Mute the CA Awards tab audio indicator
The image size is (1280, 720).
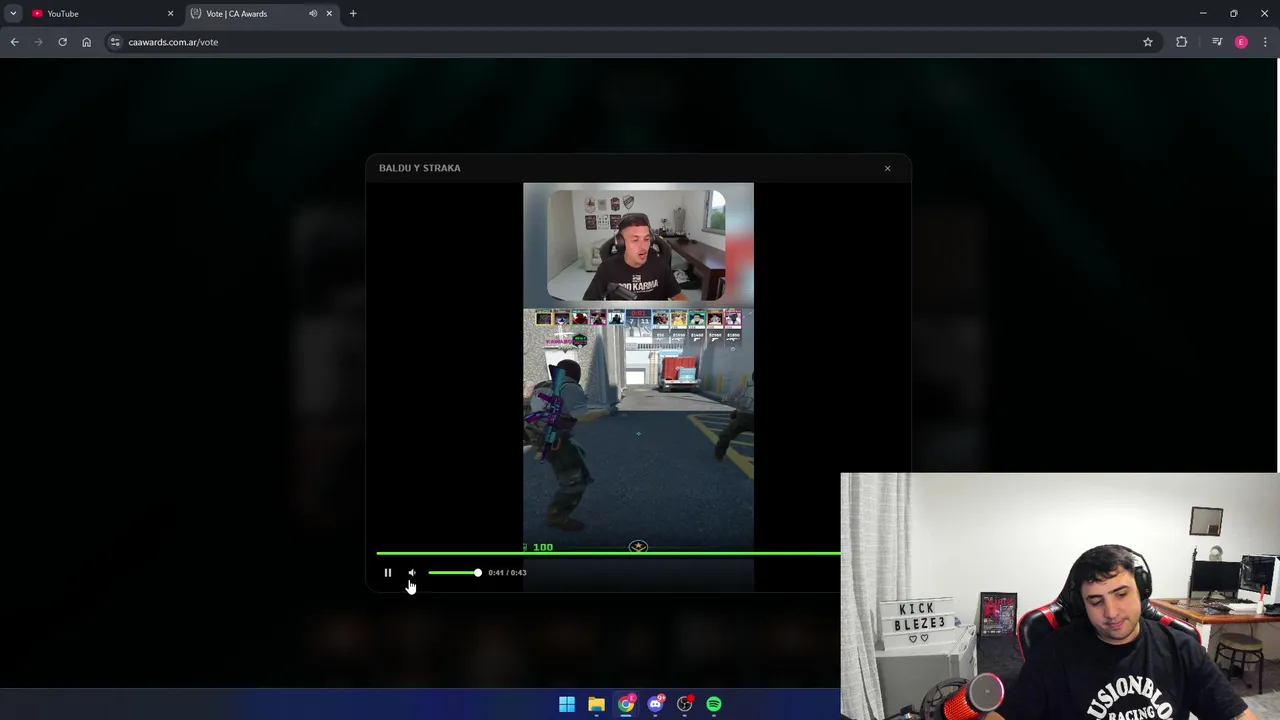[x=313, y=14]
